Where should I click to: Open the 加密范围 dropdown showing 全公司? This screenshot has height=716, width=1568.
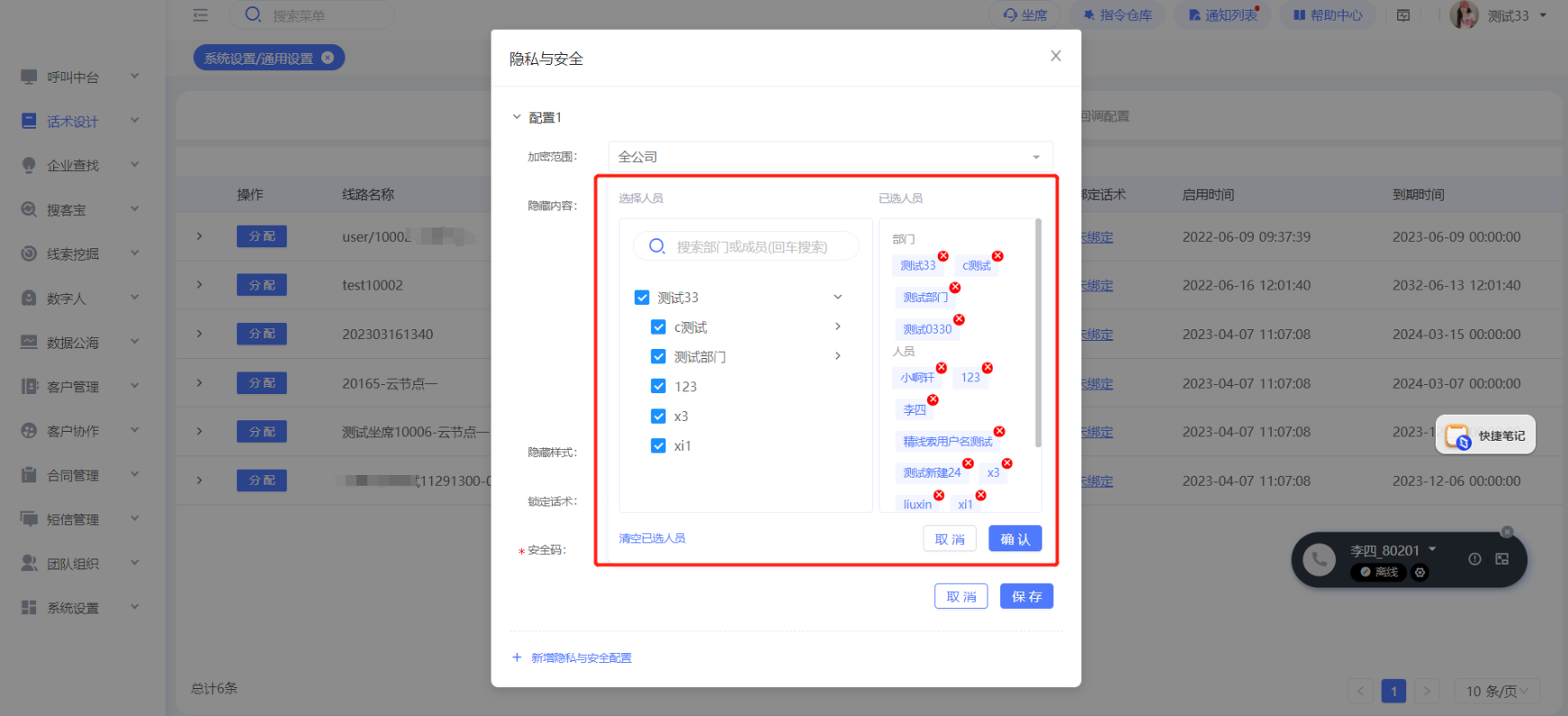830,157
